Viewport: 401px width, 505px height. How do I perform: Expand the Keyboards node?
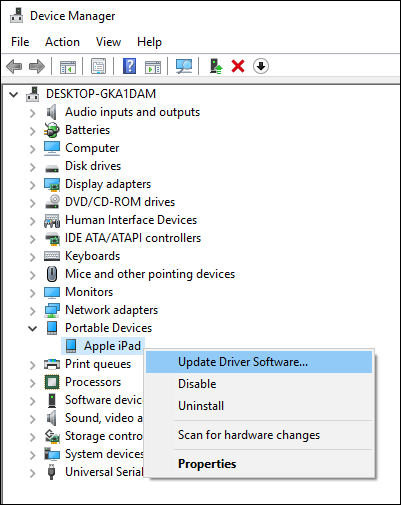33,257
